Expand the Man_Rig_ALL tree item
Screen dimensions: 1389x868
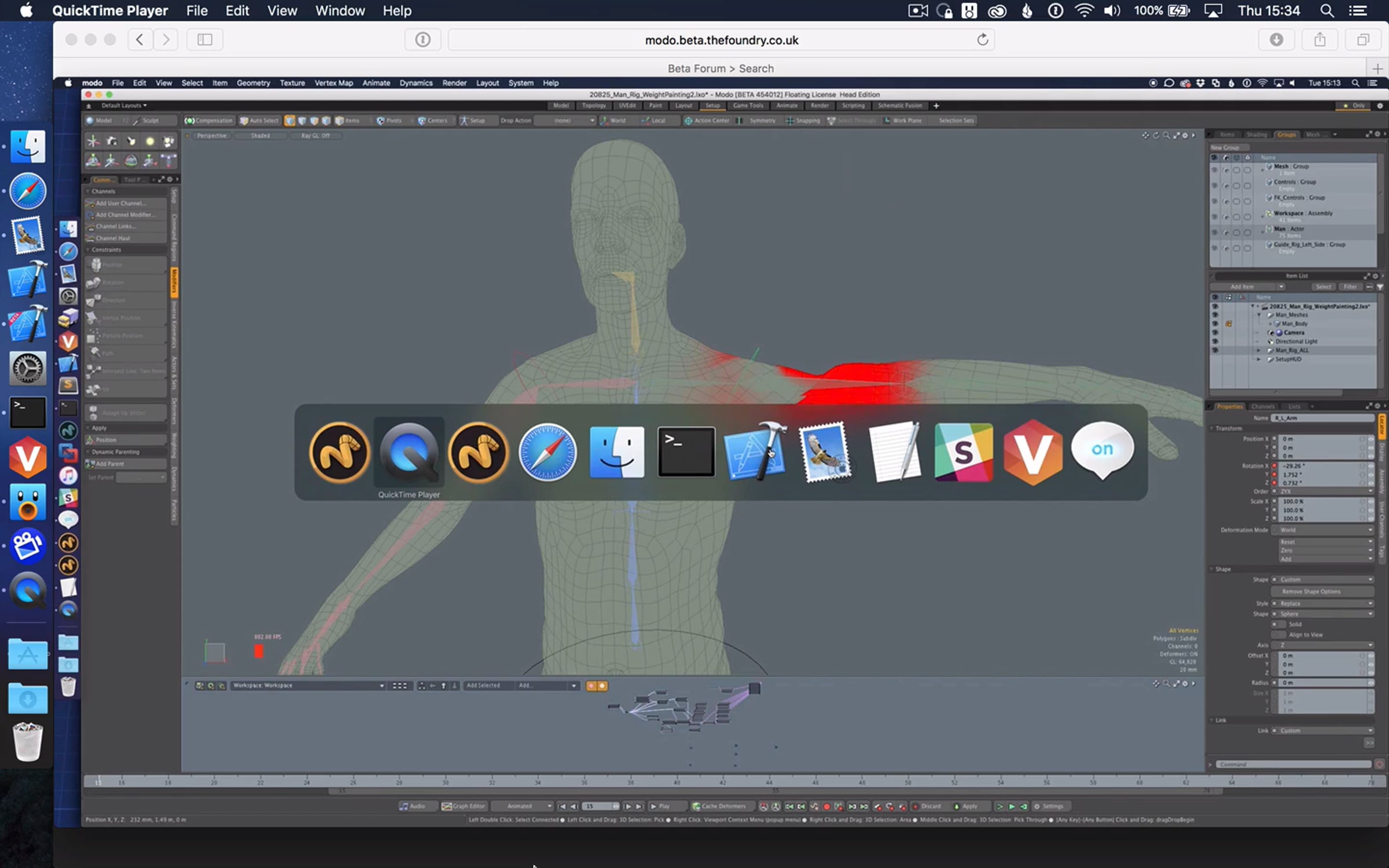tap(1258, 351)
